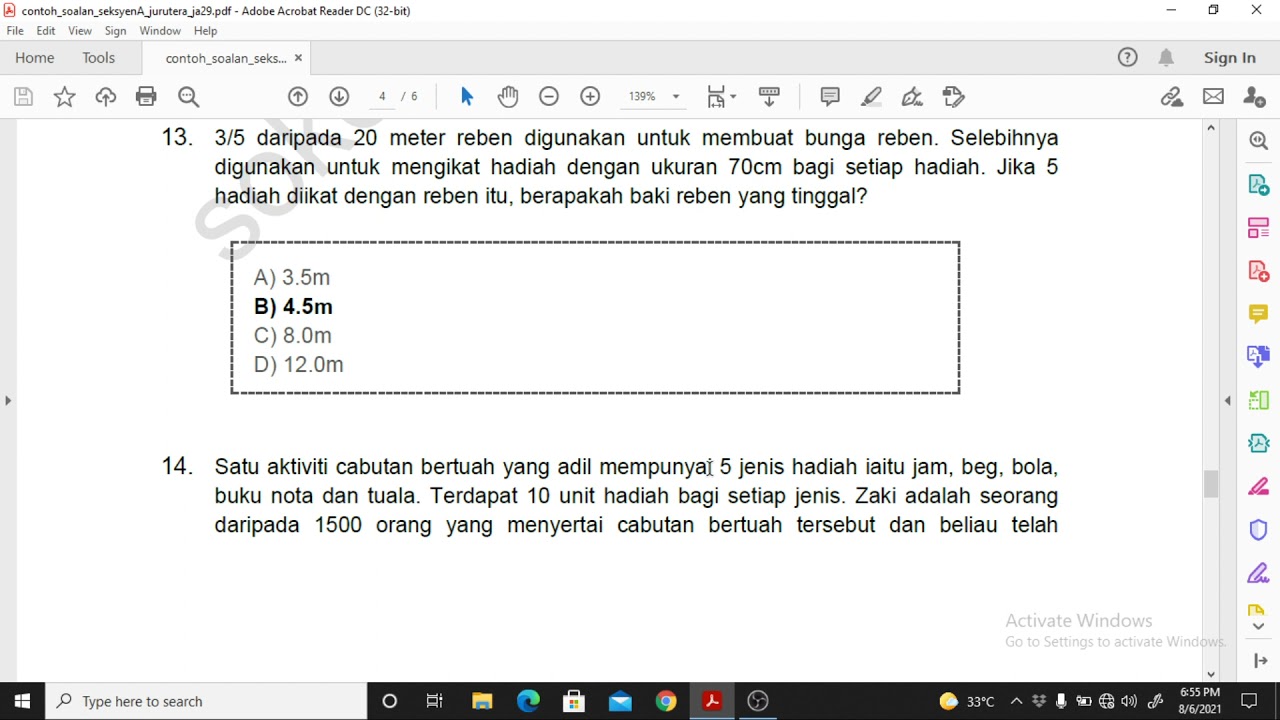This screenshot has width=1280, height=720.
Task: Close the contoh_soalan_seks document tab
Action: click(298, 58)
